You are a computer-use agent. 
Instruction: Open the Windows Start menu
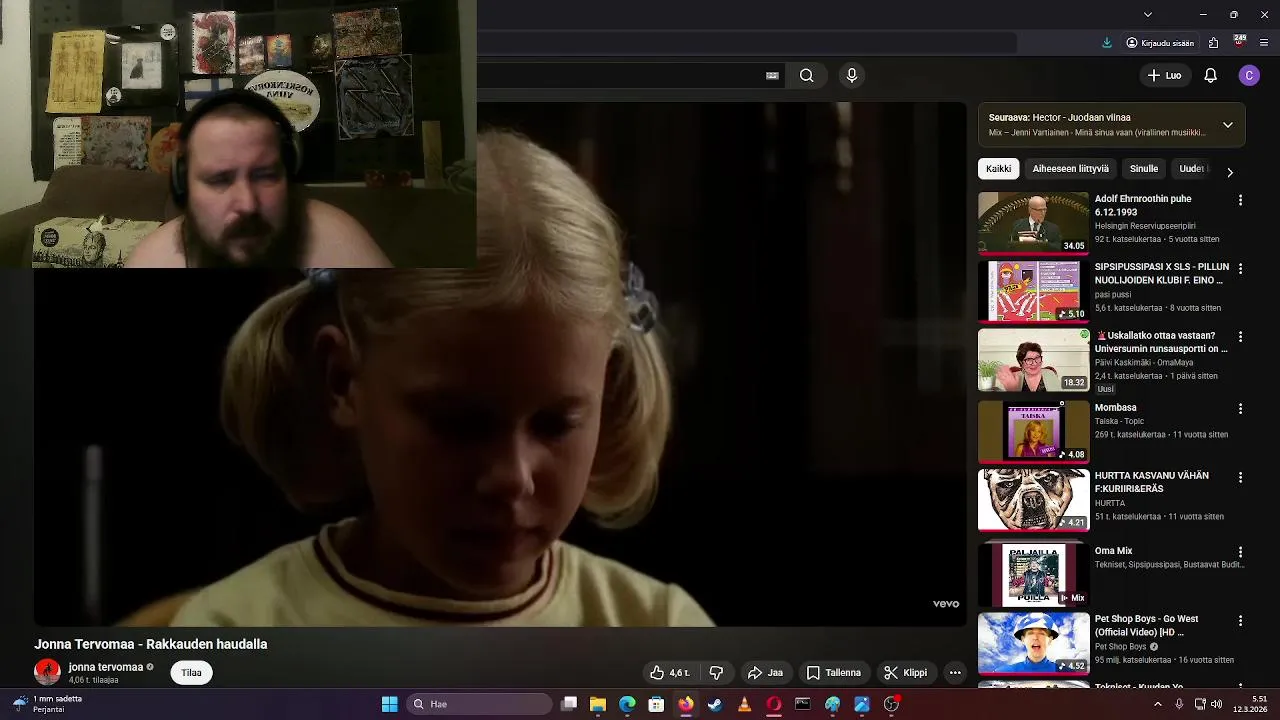[389, 704]
